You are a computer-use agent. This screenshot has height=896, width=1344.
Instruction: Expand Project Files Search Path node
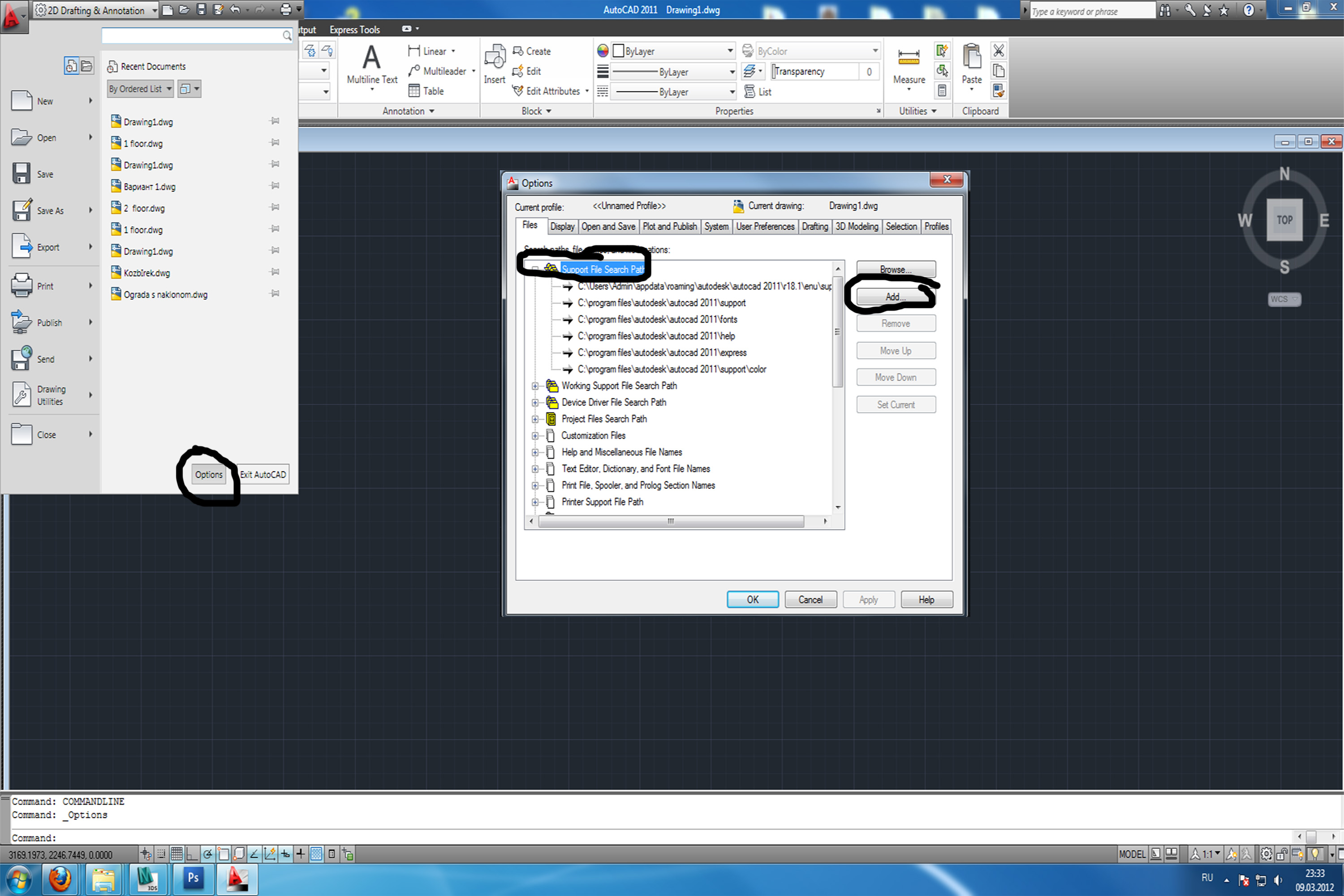[535, 419]
